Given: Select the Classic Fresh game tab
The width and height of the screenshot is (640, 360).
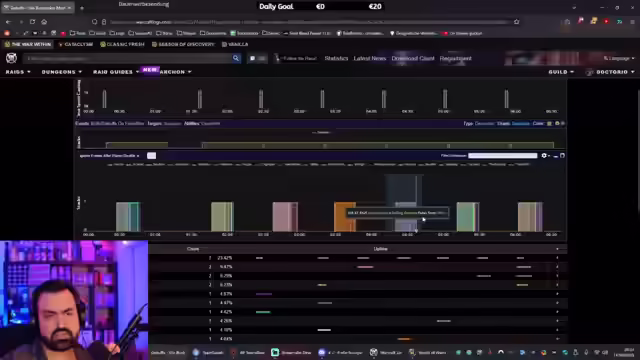Looking at the screenshot, I should [x=122, y=44].
